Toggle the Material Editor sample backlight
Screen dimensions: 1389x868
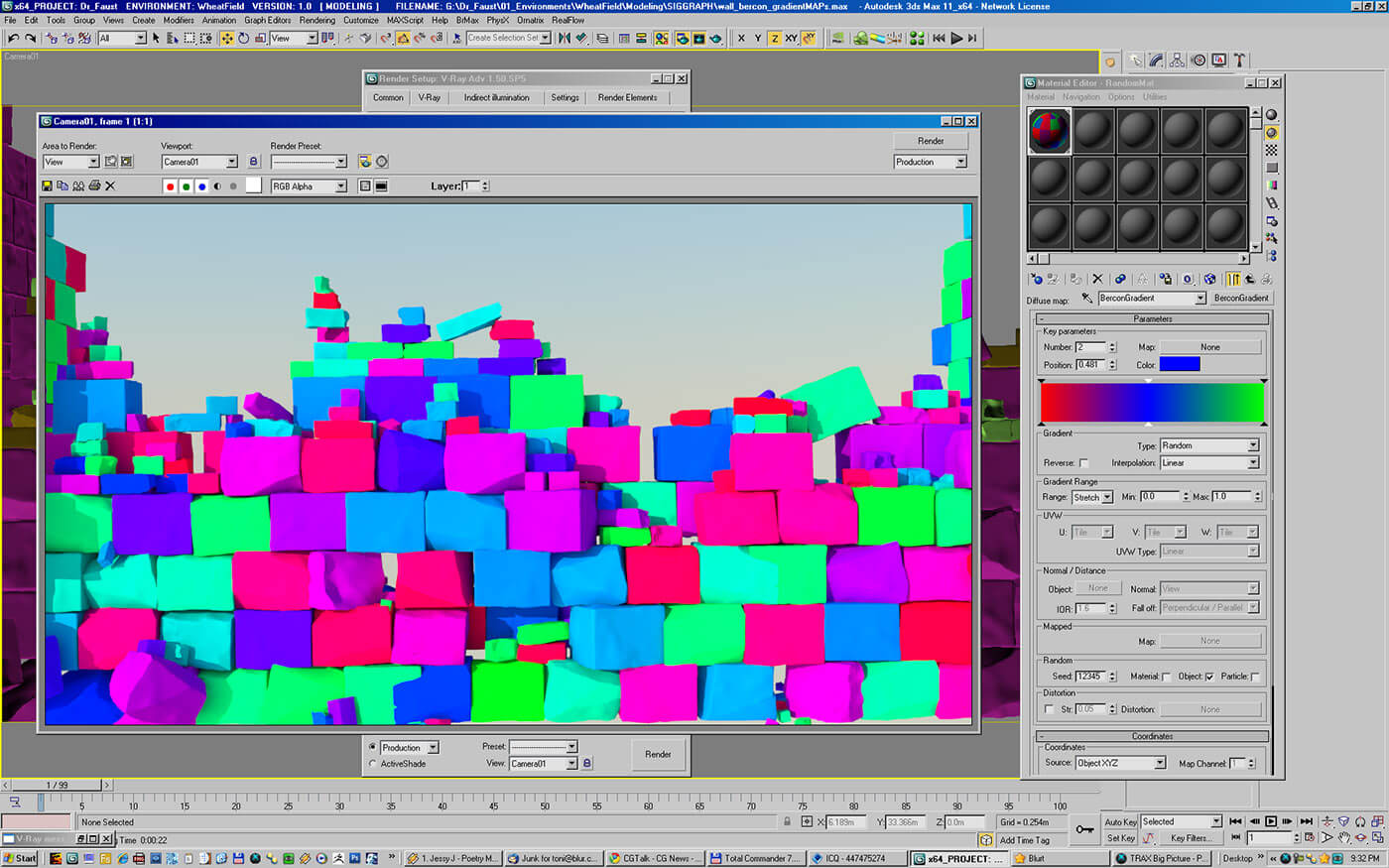coord(1272,132)
